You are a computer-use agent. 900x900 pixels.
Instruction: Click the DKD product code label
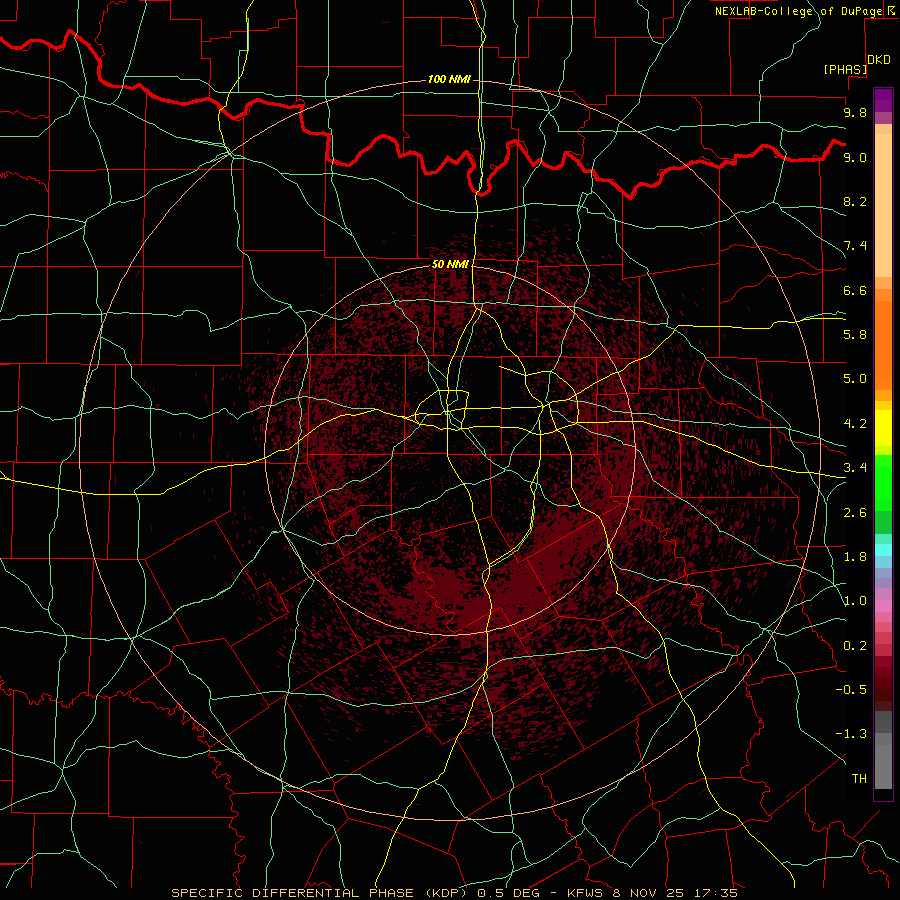click(x=879, y=60)
